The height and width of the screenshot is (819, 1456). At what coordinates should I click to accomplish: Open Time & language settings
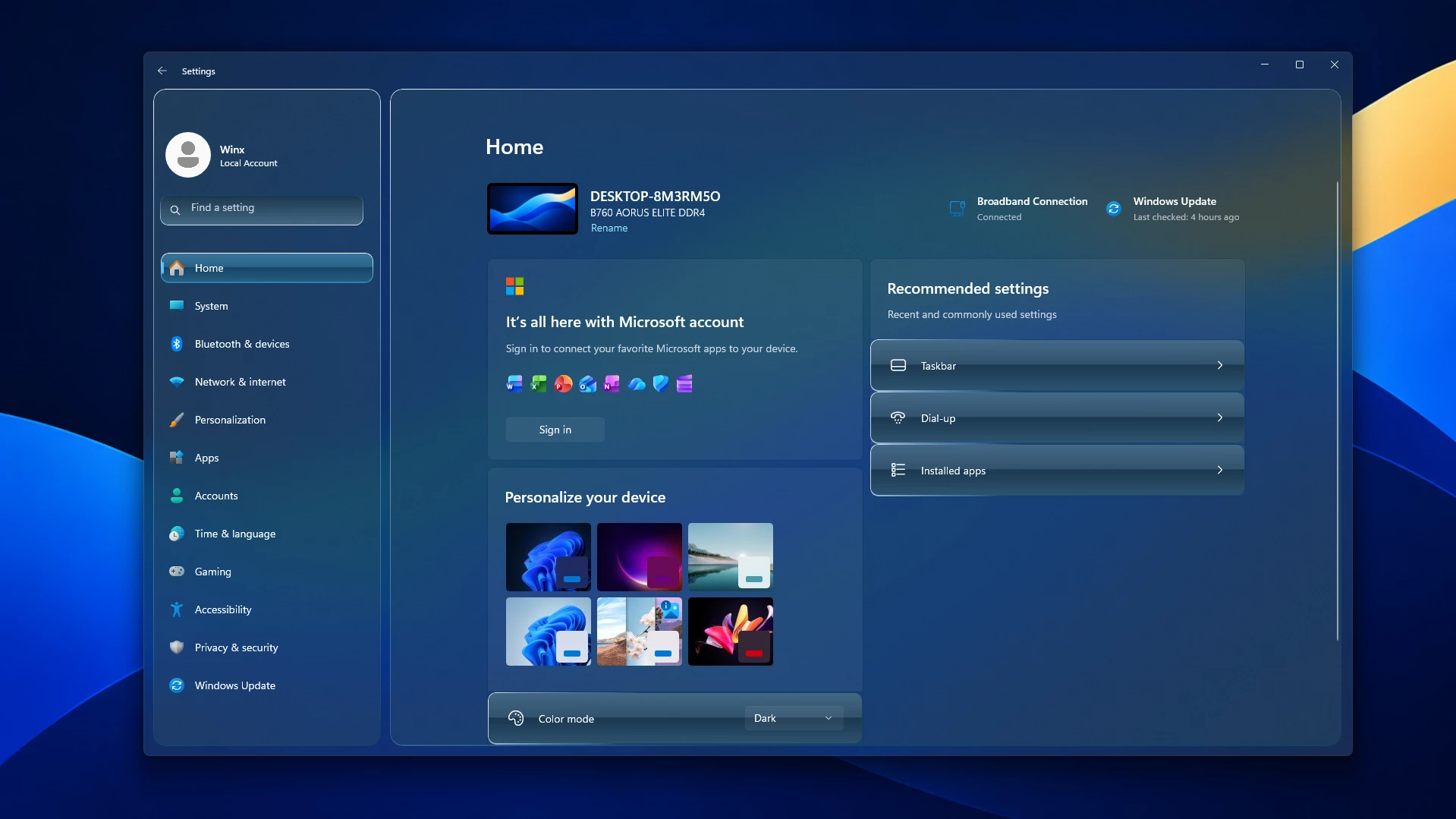[267, 534]
